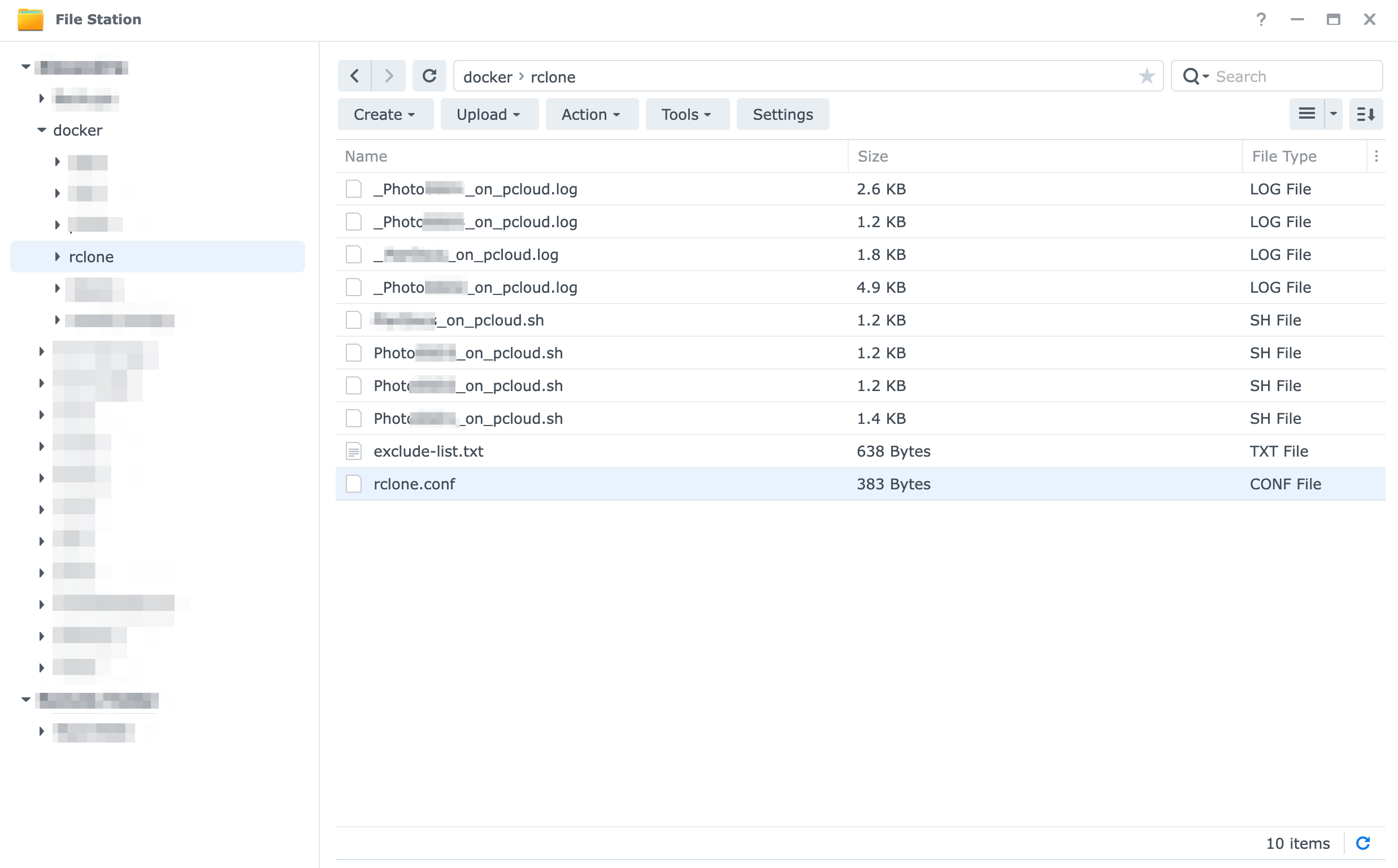This screenshot has height=868, width=1398.
Task: Click the bottom status bar refresh icon
Action: 1362,843
